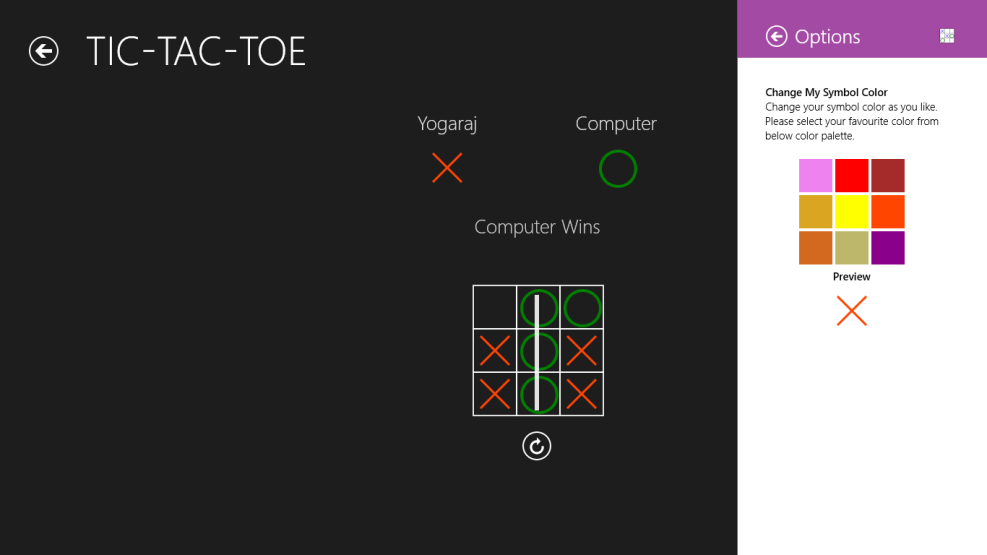
Task: Click the top-right O board cell
Action: (x=581, y=307)
